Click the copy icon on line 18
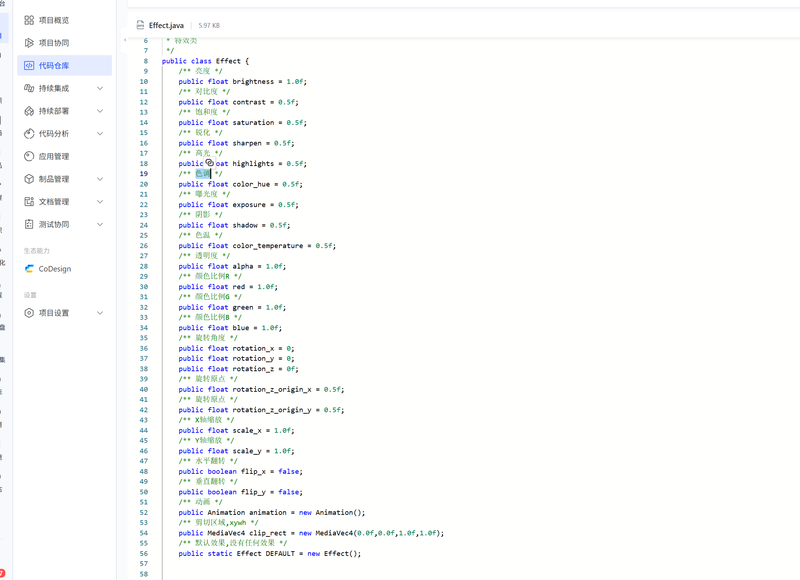 tap(209, 162)
